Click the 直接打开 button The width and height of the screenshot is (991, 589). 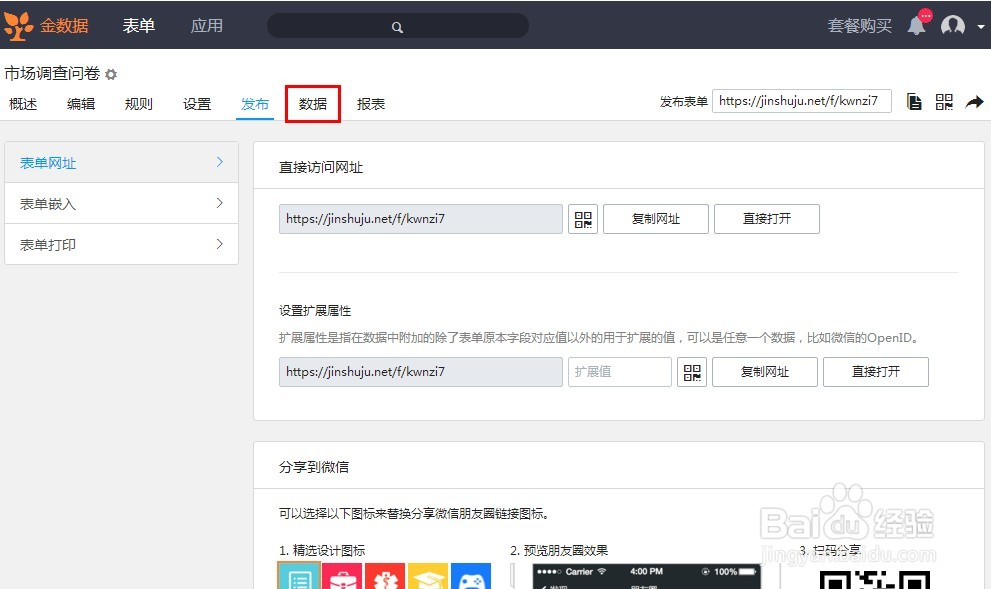point(766,218)
